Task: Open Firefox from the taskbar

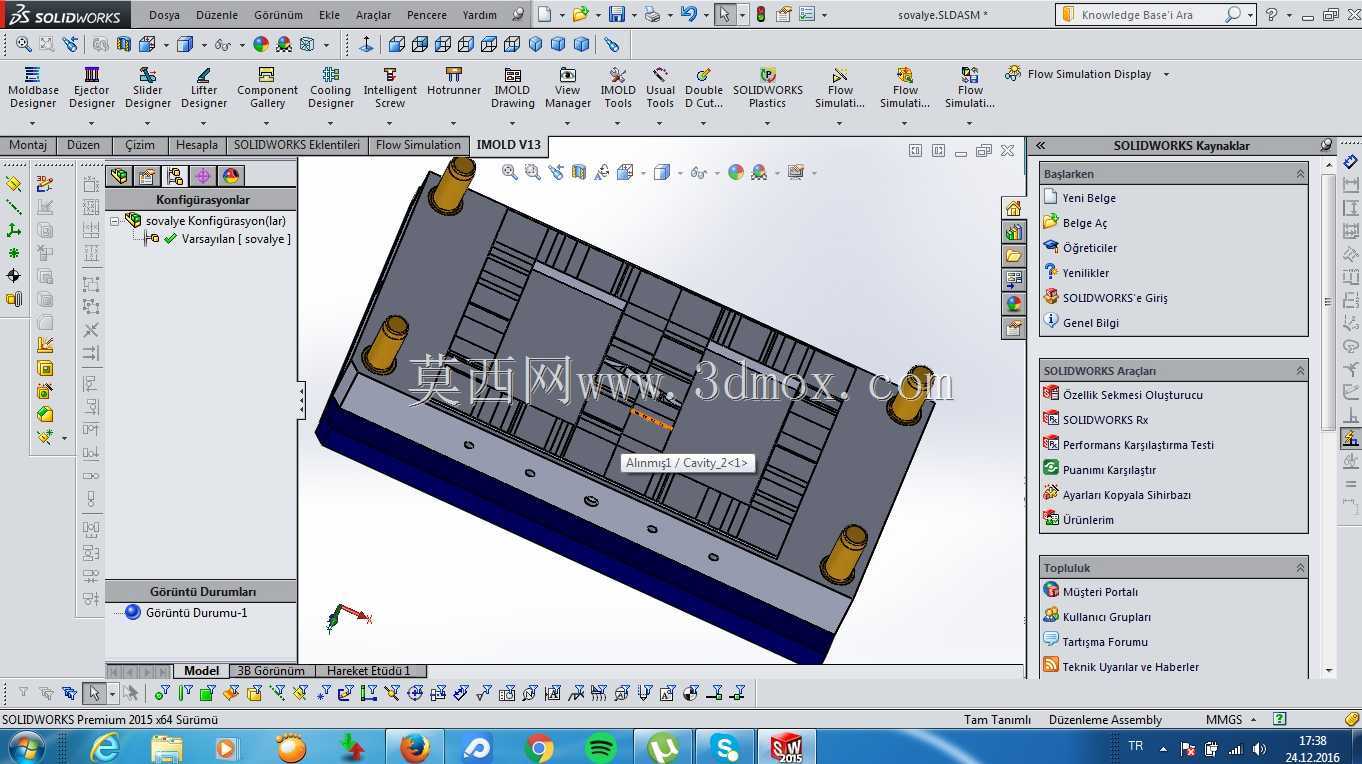Action: [414, 747]
